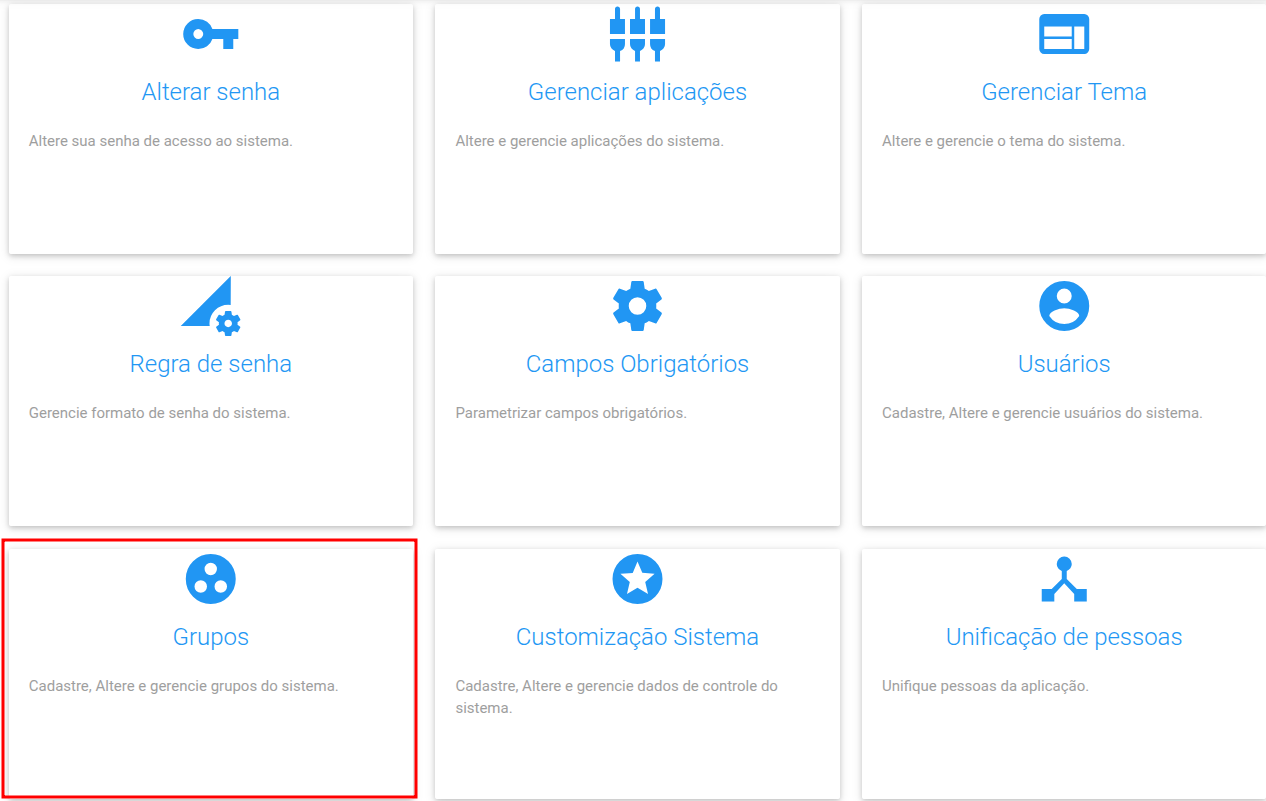Open the Regra de senha page
Screen dimensions: 1266x801
(210, 363)
